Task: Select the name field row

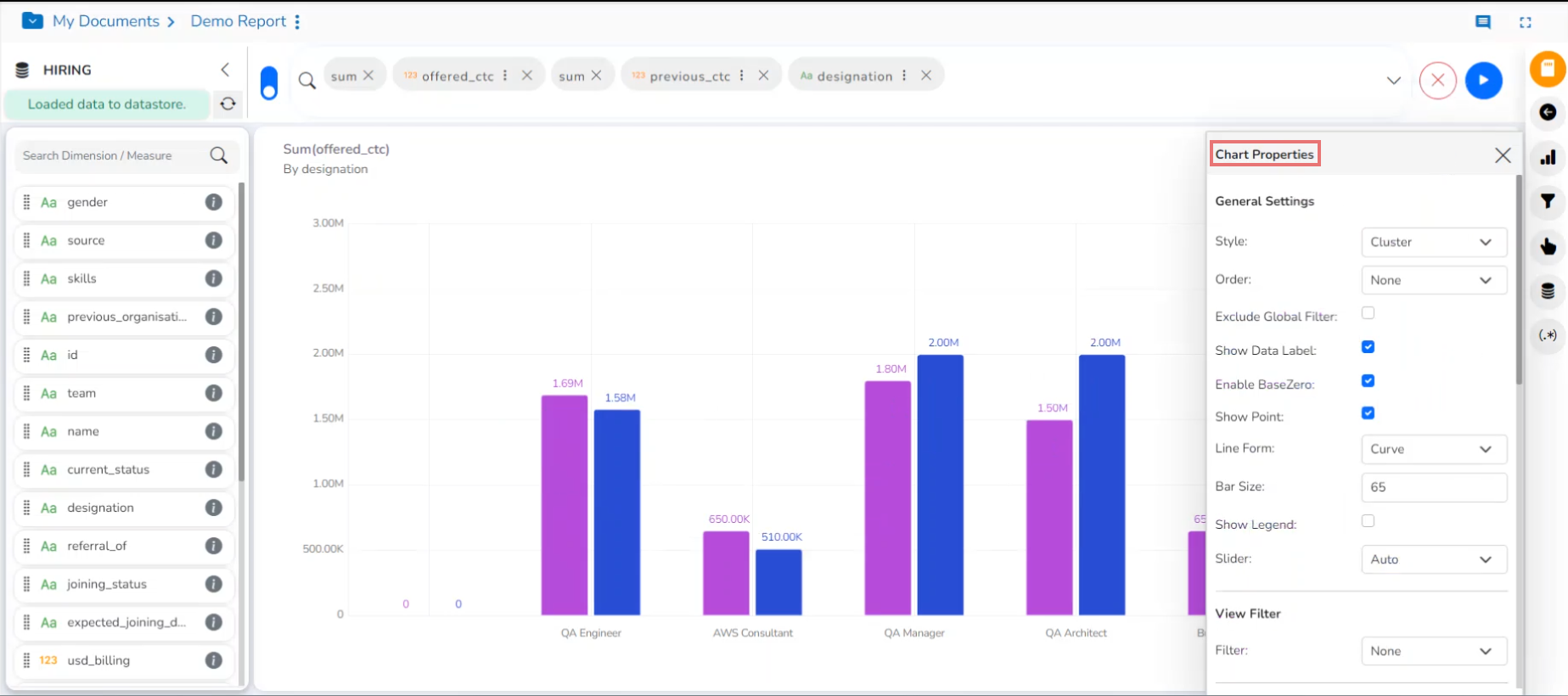Action: coord(124,431)
